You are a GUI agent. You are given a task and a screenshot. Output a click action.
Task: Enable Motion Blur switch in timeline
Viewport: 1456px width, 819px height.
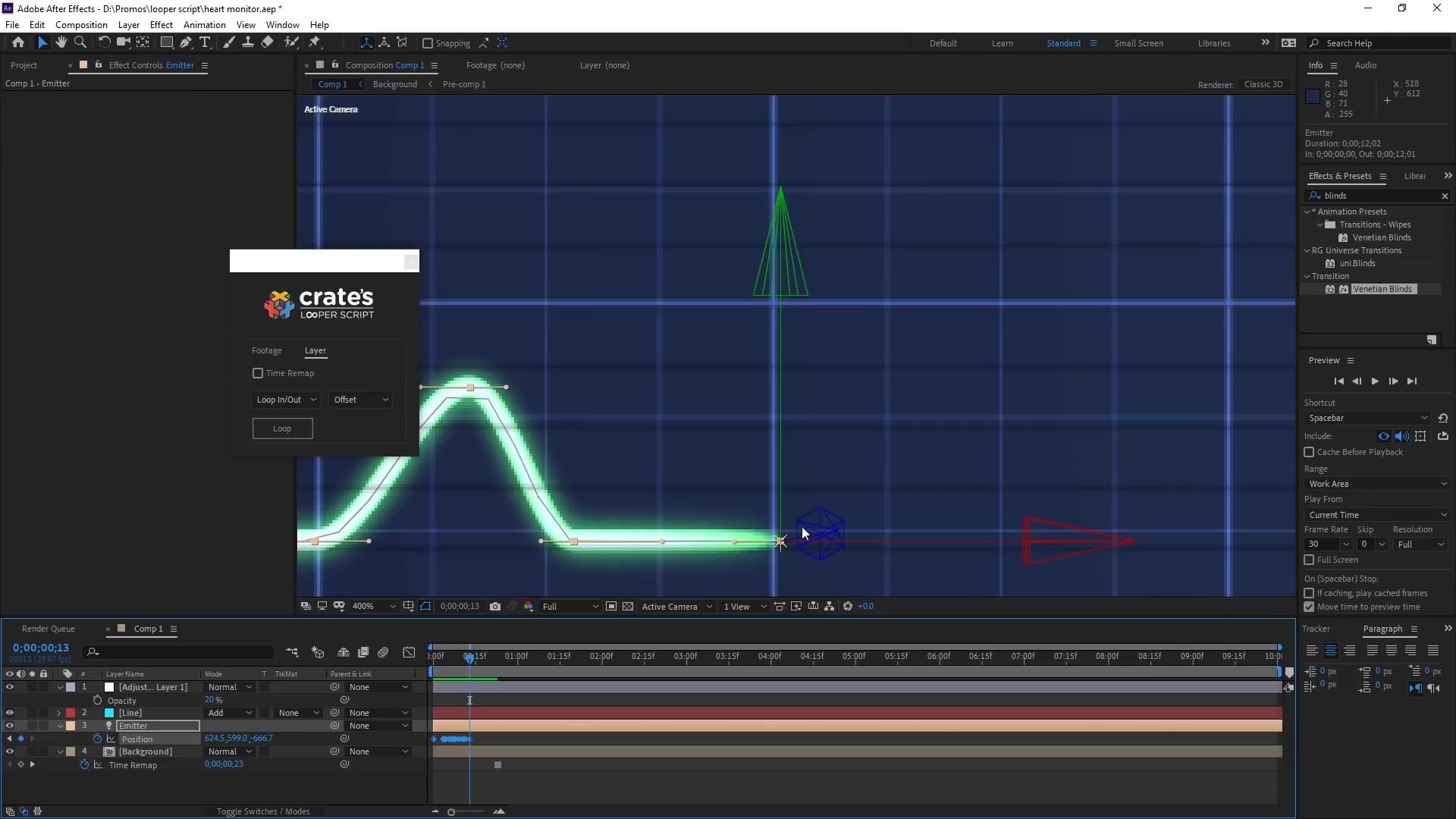click(x=383, y=652)
